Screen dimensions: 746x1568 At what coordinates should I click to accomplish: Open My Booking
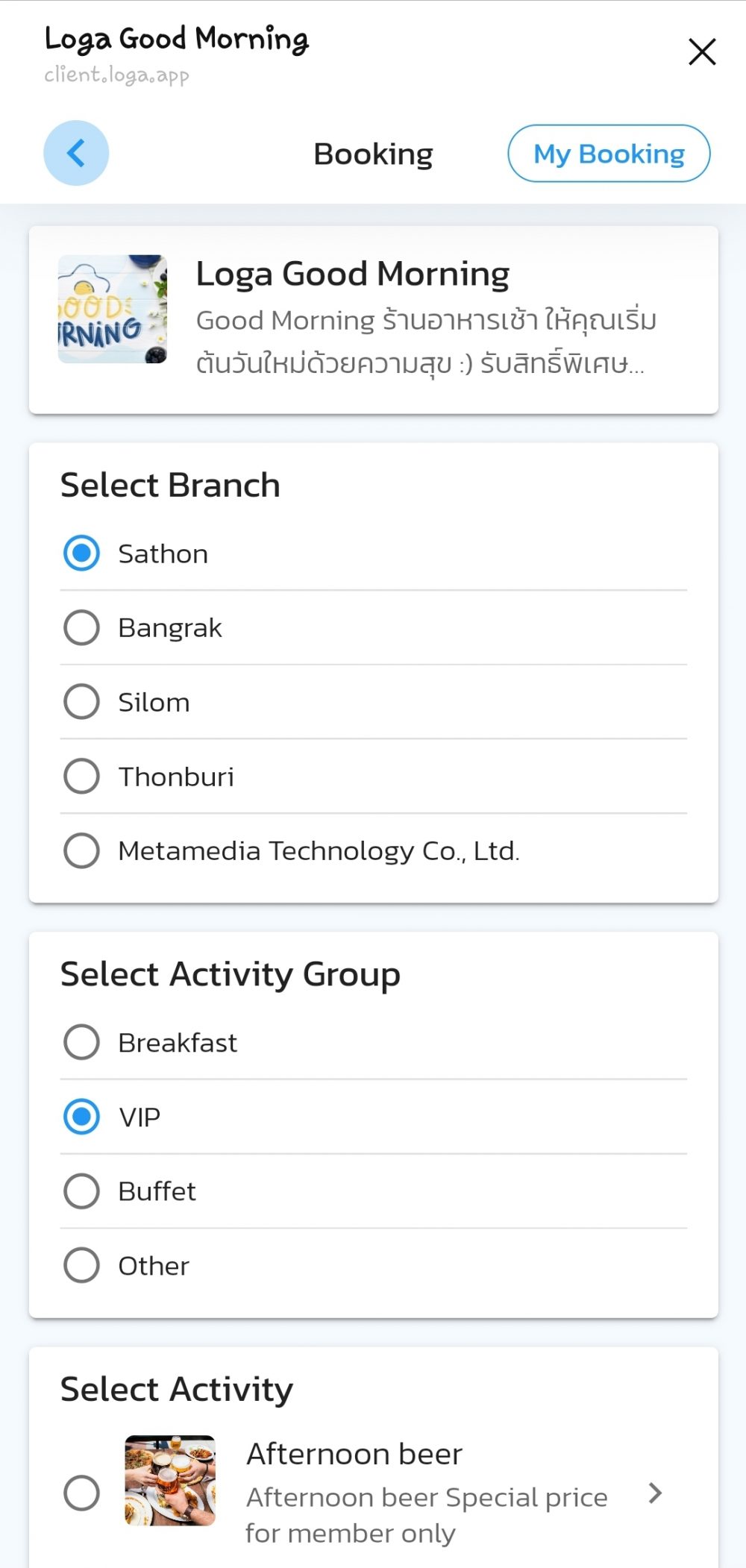pos(609,154)
